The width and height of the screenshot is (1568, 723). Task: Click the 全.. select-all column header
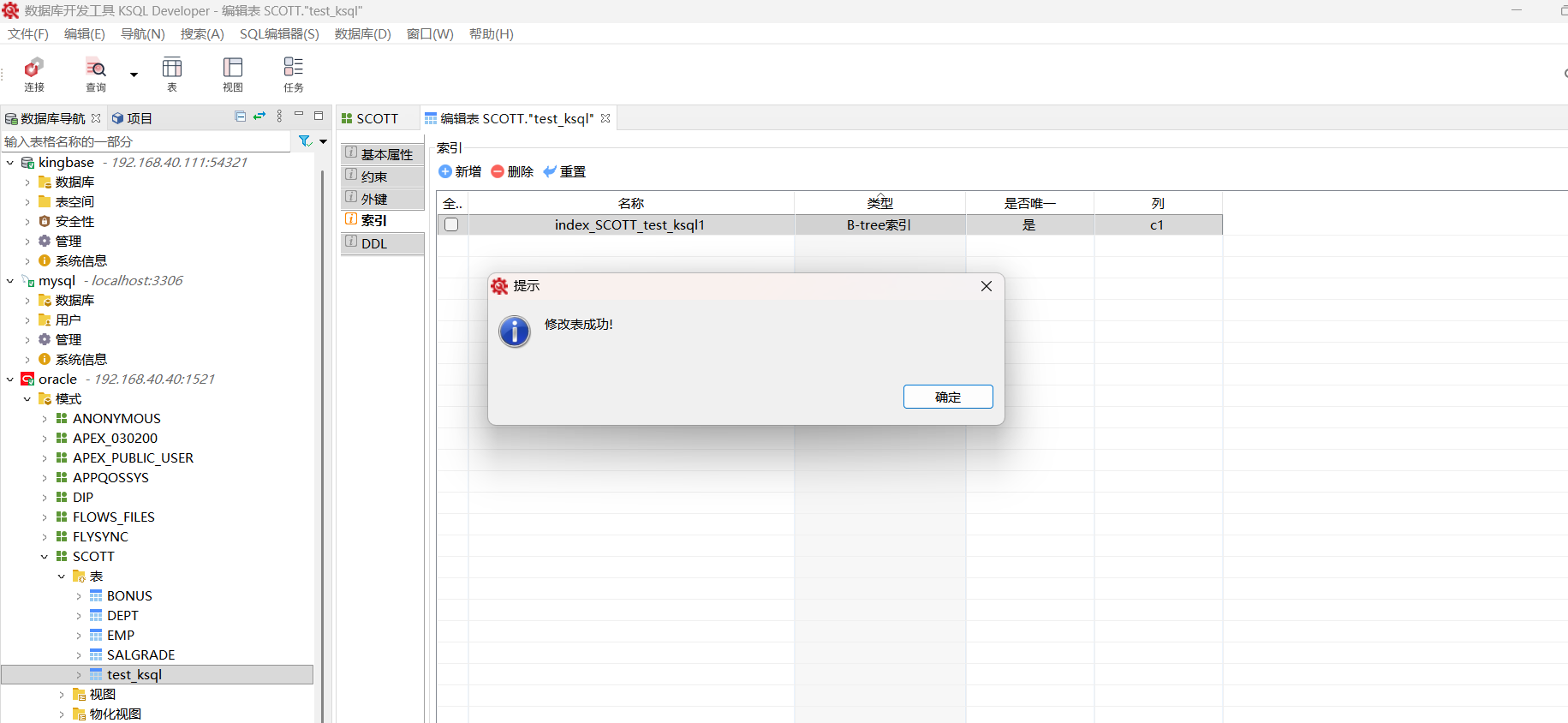tap(452, 203)
